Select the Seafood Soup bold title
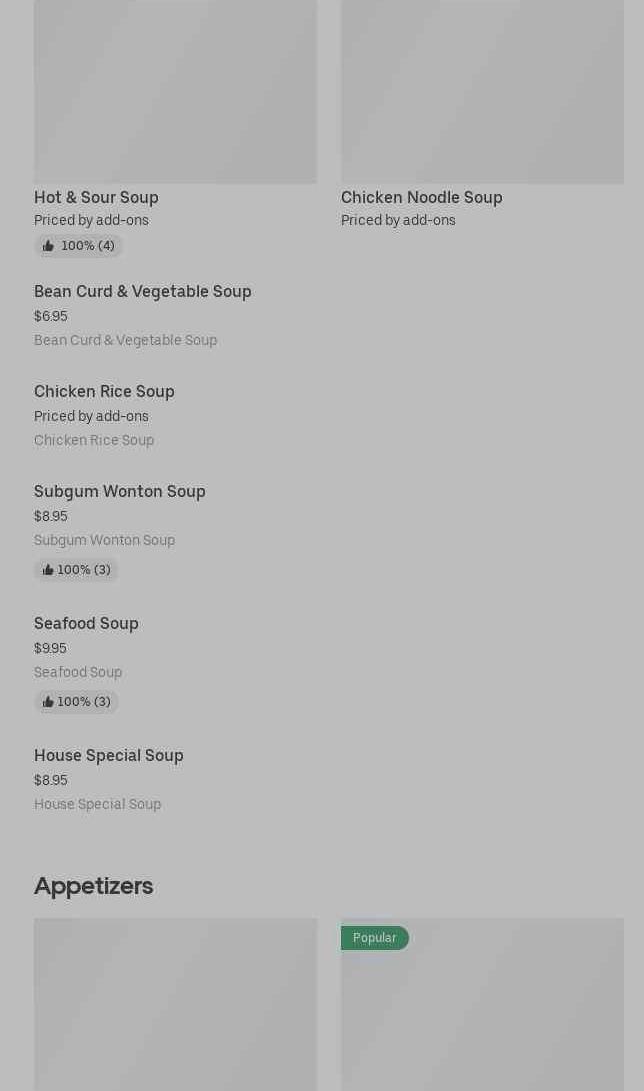The width and height of the screenshot is (644, 1091). click(x=86, y=623)
